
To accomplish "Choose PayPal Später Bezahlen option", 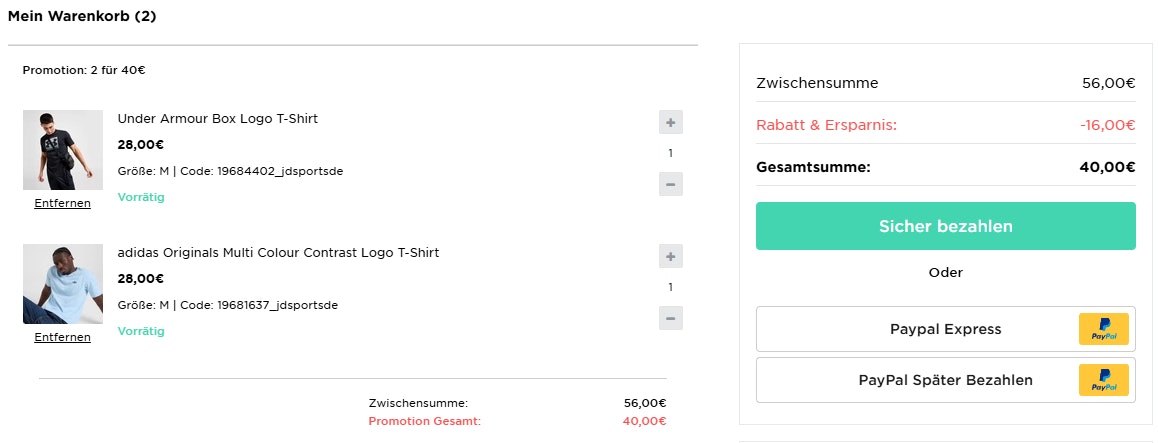I will tap(945, 380).
